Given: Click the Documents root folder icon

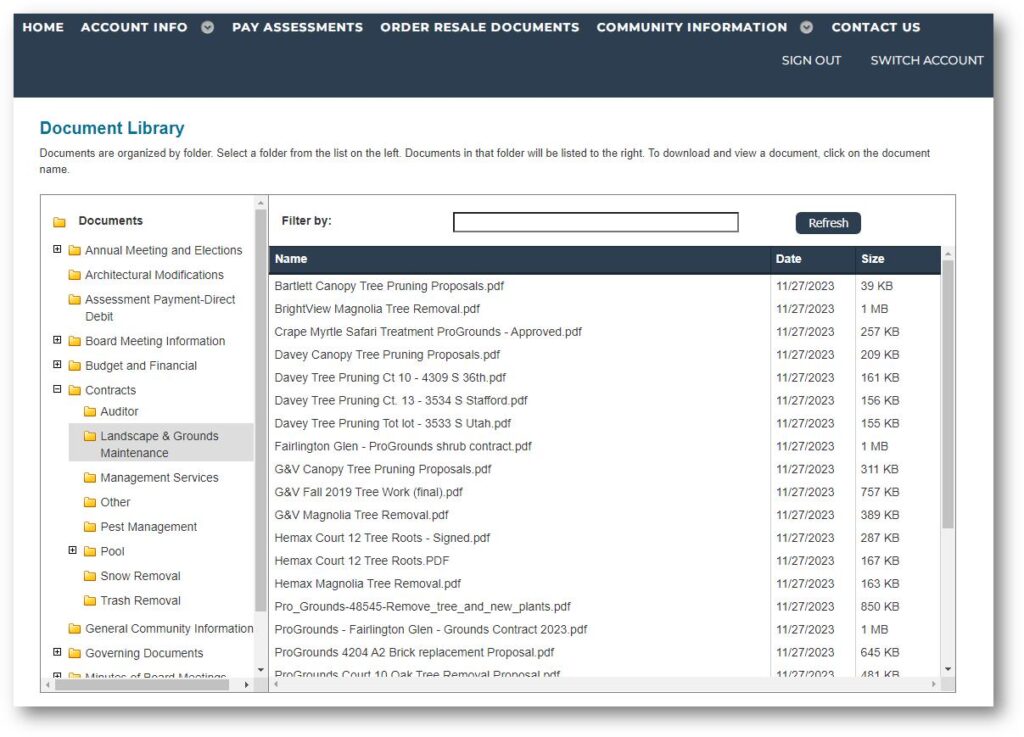Looking at the screenshot, I should (x=59, y=222).
